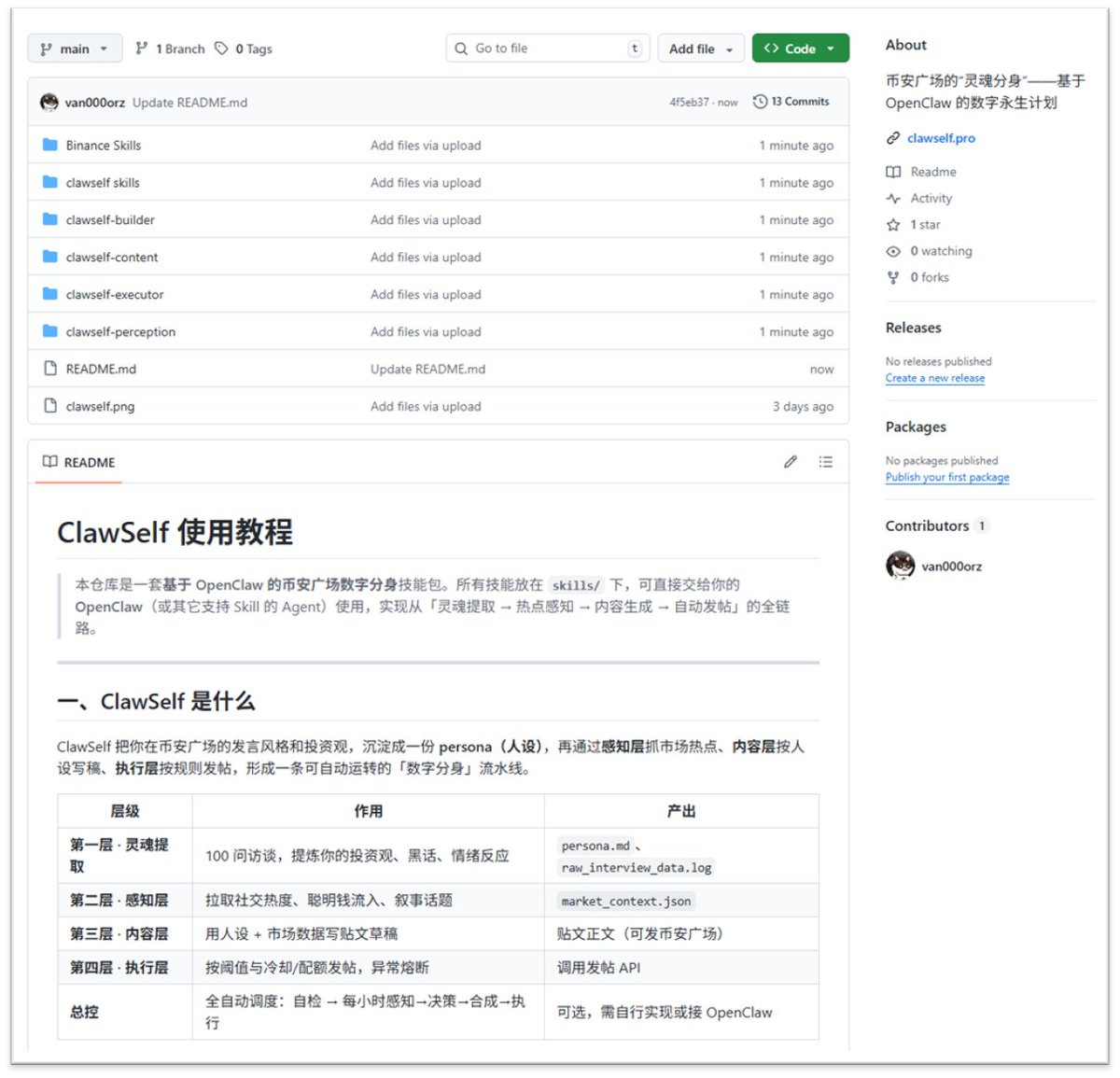Click Create a new release

tap(935, 378)
